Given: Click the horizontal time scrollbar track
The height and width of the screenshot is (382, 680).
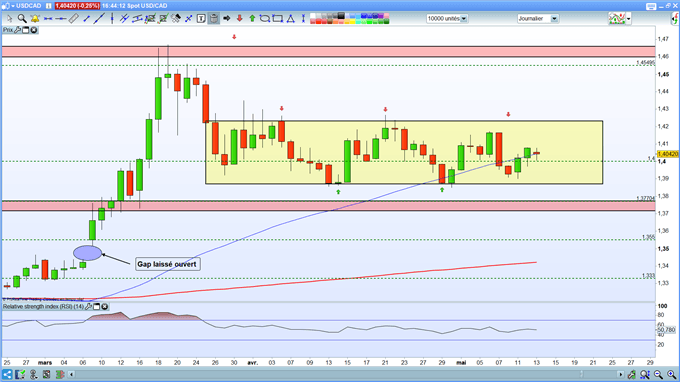Looking at the screenshot, I should pos(346,374).
